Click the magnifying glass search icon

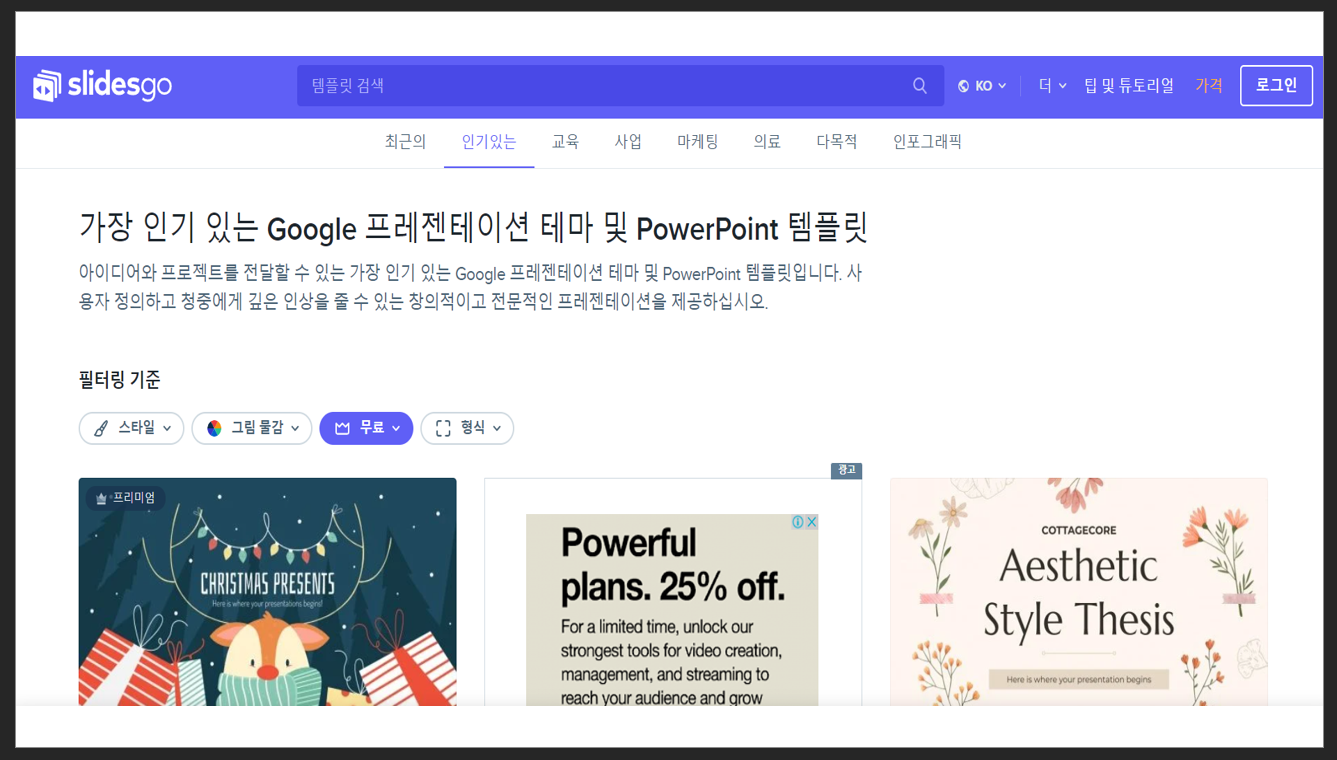pyautogui.click(x=918, y=85)
